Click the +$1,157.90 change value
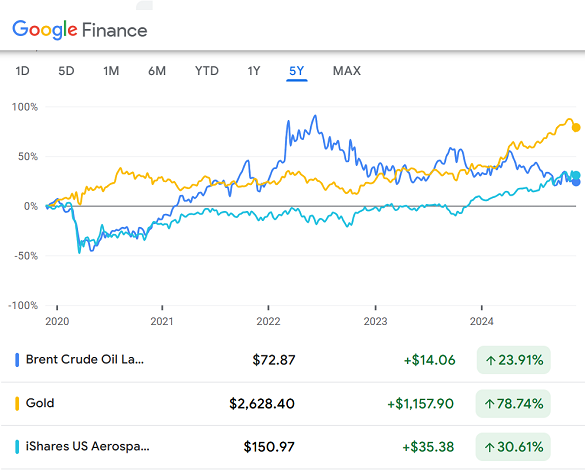585x474 pixels. coord(420,403)
